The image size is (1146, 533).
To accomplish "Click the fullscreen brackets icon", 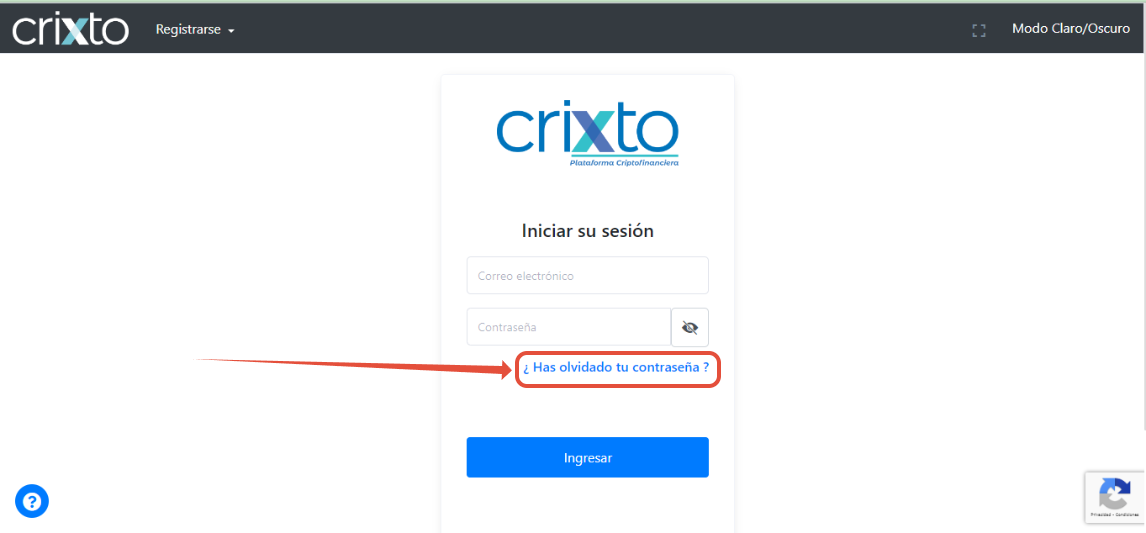I will [979, 31].
